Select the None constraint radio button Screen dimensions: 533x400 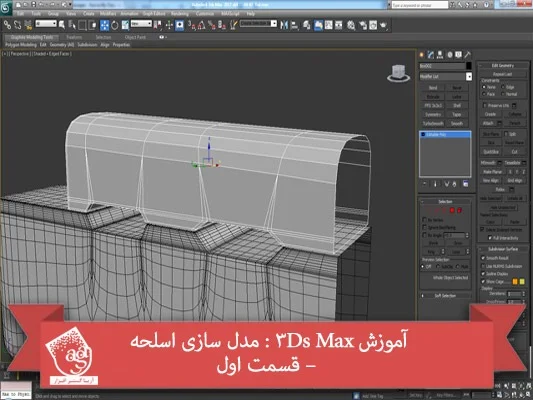tap(484, 87)
